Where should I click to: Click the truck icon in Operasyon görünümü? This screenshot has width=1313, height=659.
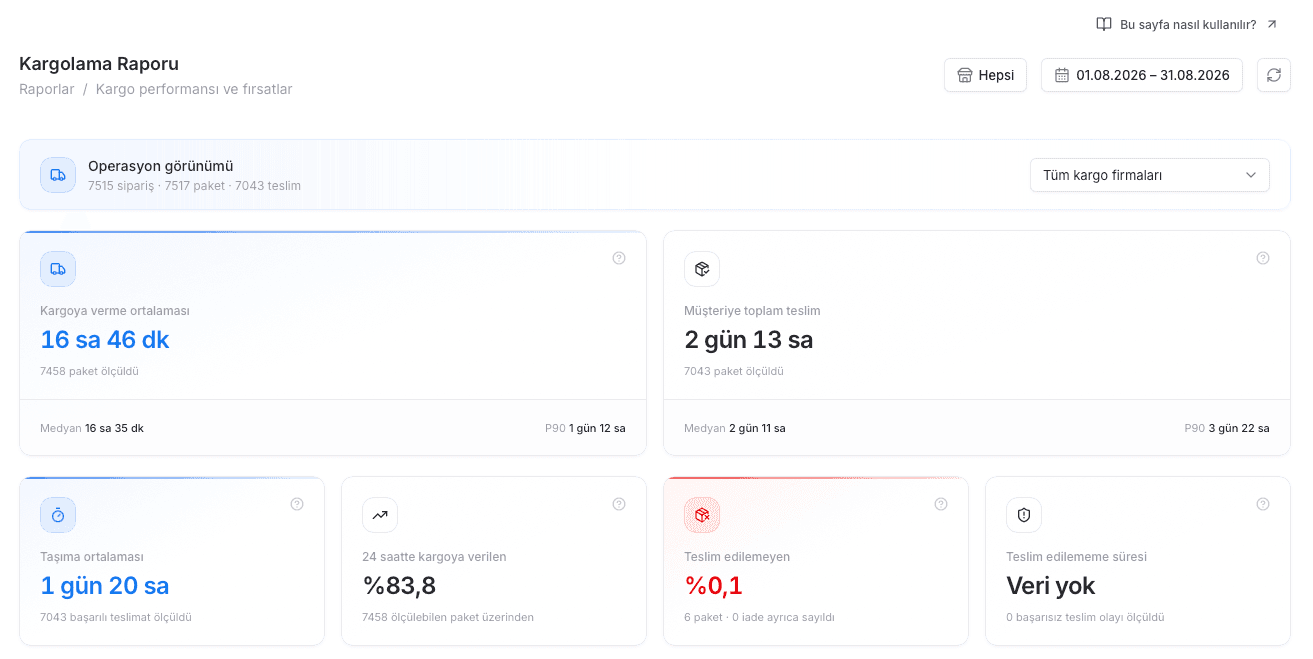point(58,175)
